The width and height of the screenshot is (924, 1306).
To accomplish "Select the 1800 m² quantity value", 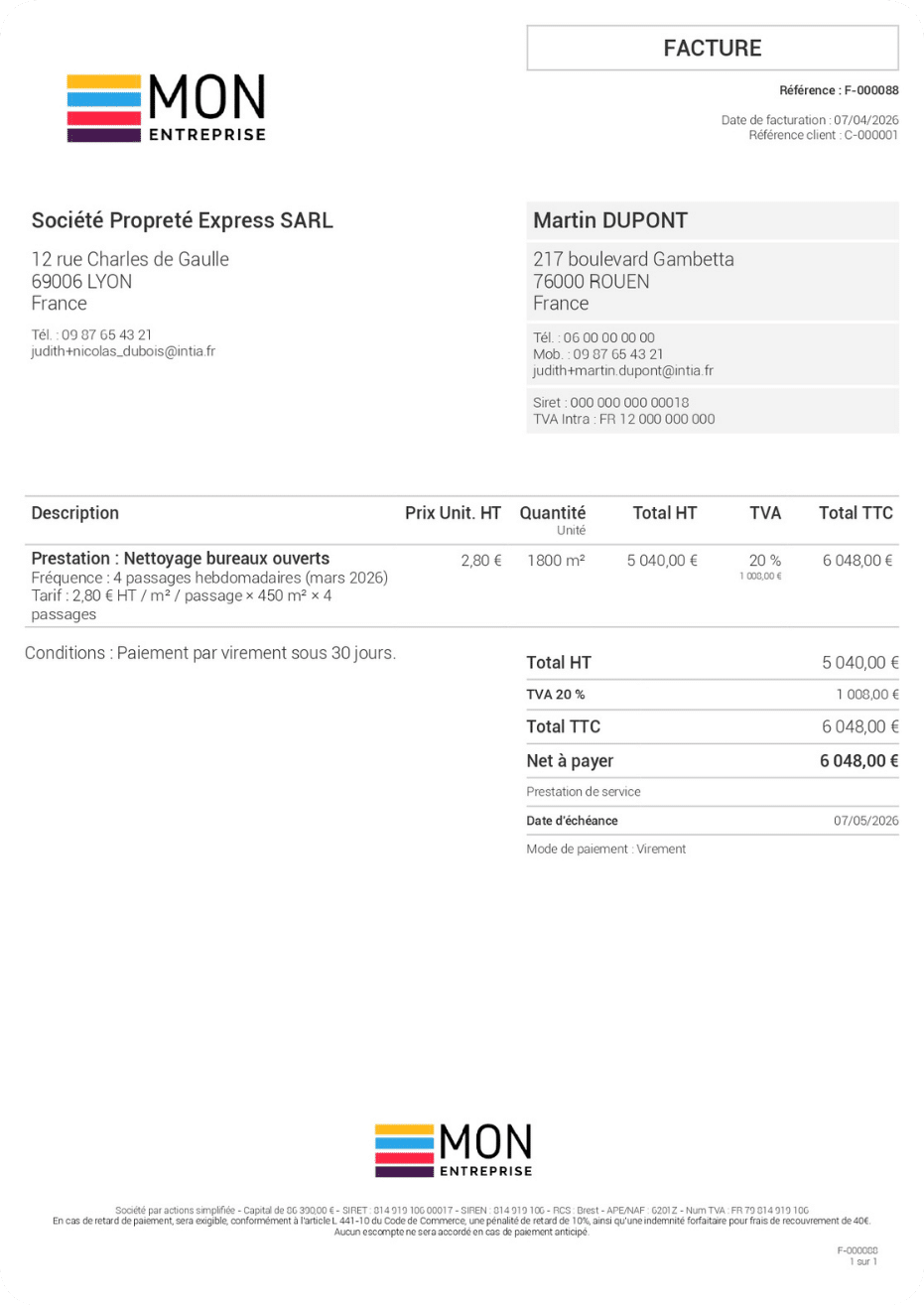I will [x=556, y=561].
